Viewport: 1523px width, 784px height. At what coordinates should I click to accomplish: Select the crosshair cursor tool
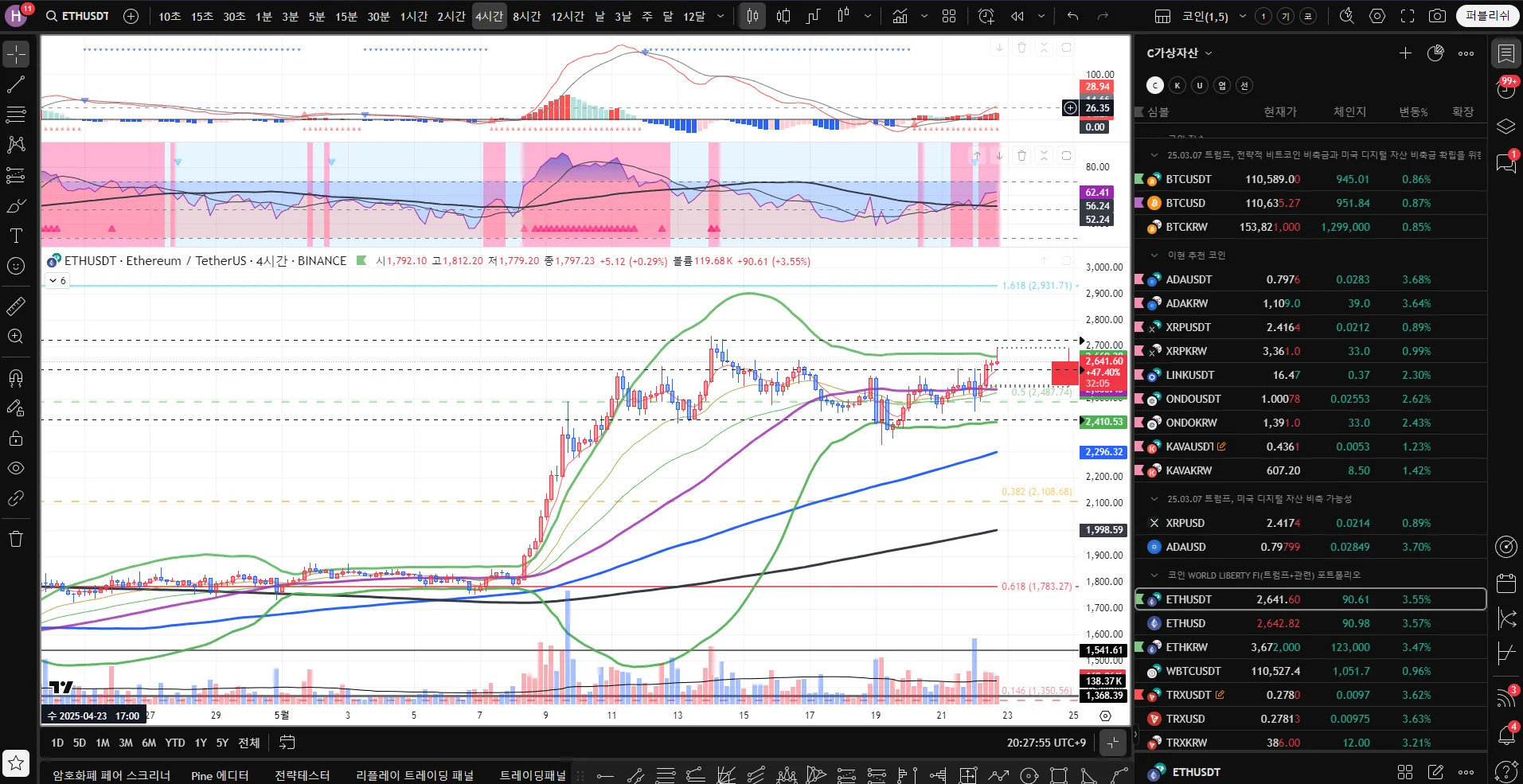point(16,54)
